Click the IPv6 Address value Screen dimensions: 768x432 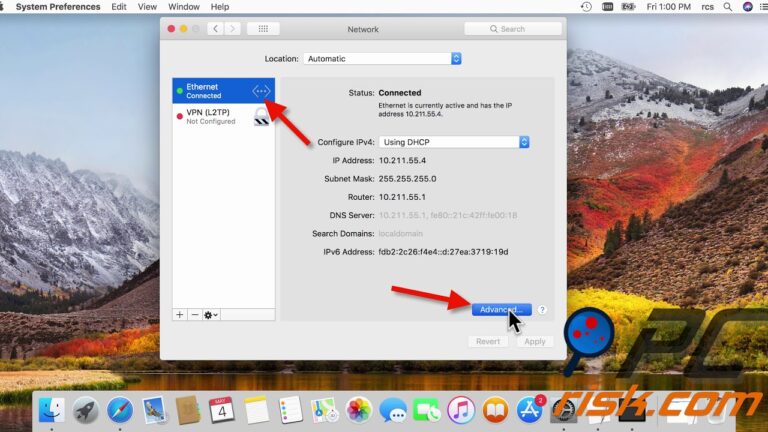tap(443, 252)
